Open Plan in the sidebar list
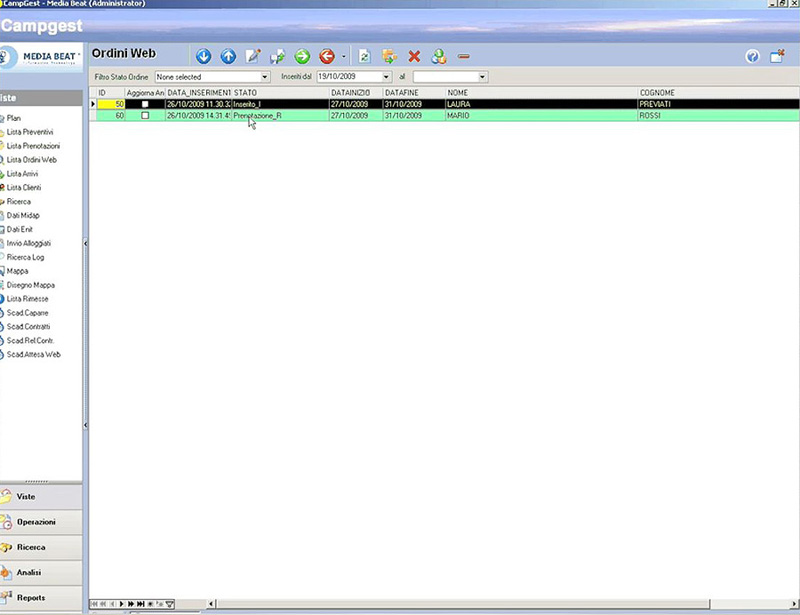The height and width of the screenshot is (615, 800). [x=14, y=118]
